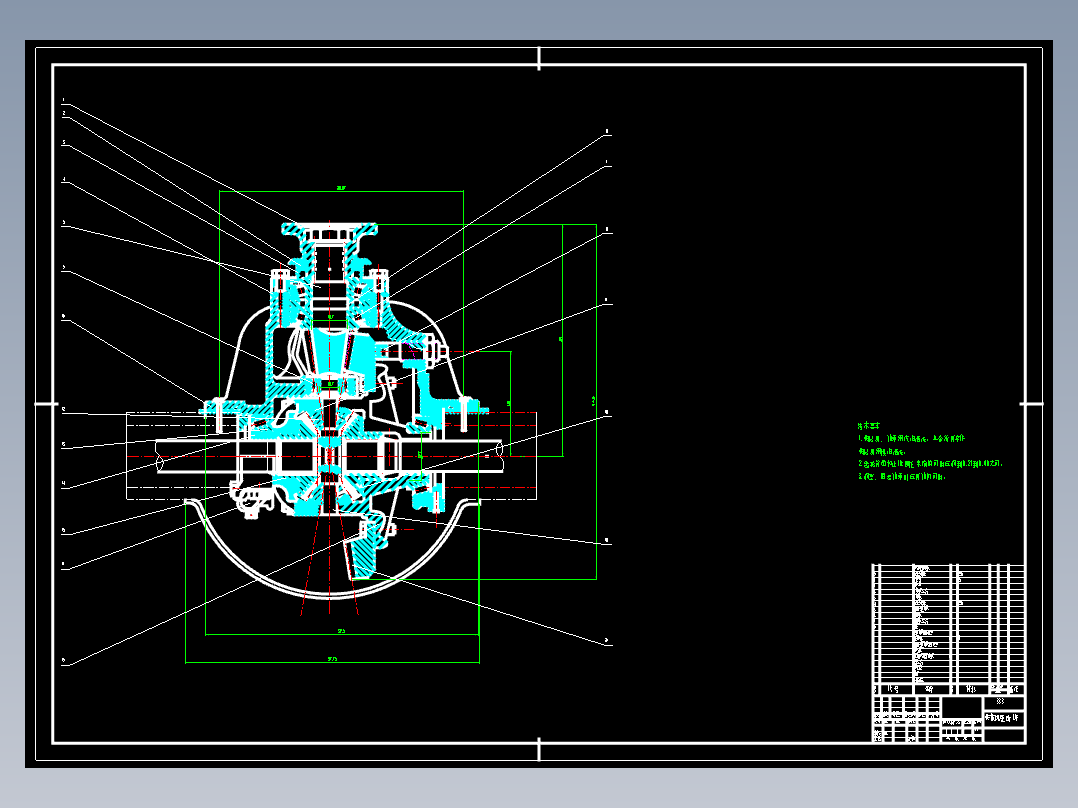Click the green technical requirements heading text
Image resolution: width=1078 pixels, height=808 pixels.
coord(869,426)
